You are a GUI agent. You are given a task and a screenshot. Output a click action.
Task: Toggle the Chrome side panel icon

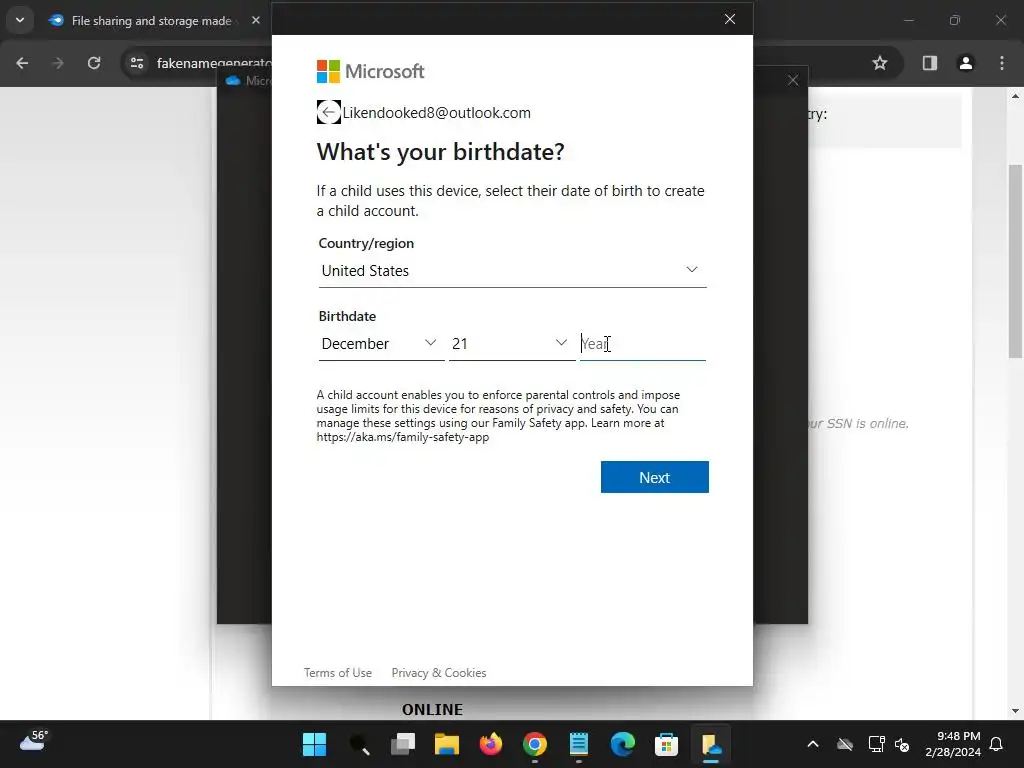(930, 63)
